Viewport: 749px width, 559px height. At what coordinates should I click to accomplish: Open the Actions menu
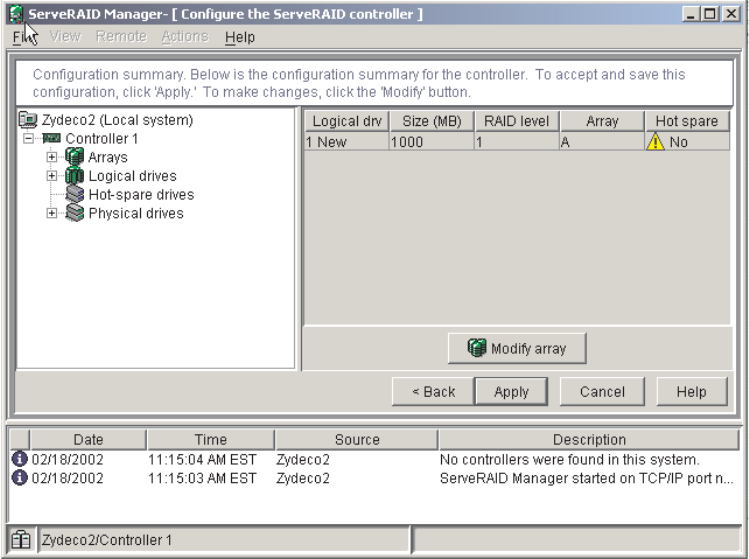point(185,36)
